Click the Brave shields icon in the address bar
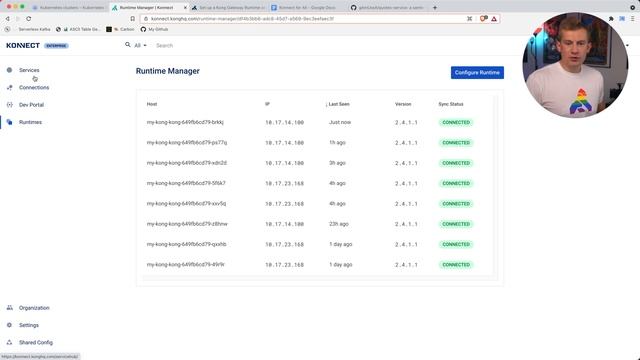This screenshot has height=360, width=640. [x=483, y=19]
